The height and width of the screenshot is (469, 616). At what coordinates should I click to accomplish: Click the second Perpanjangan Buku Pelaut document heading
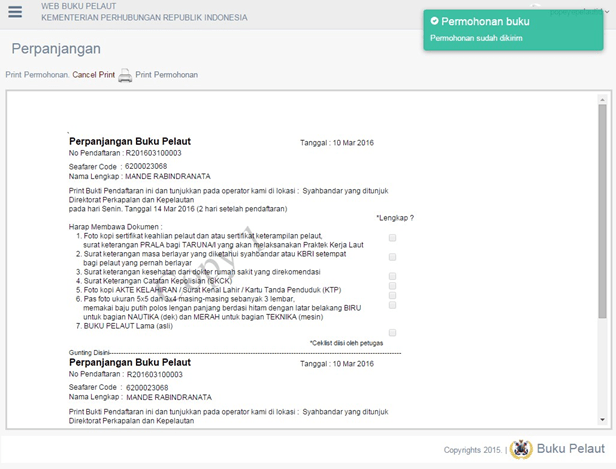(x=130, y=362)
